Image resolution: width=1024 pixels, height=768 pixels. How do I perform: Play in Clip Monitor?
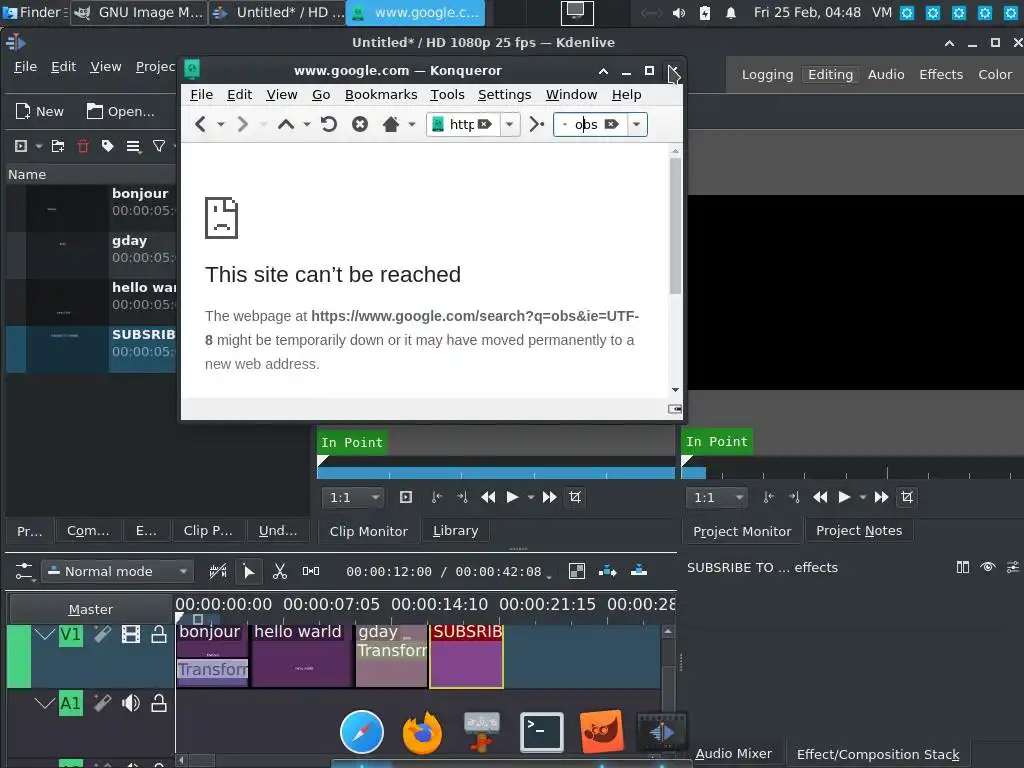pyautogui.click(x=513, y=498)
